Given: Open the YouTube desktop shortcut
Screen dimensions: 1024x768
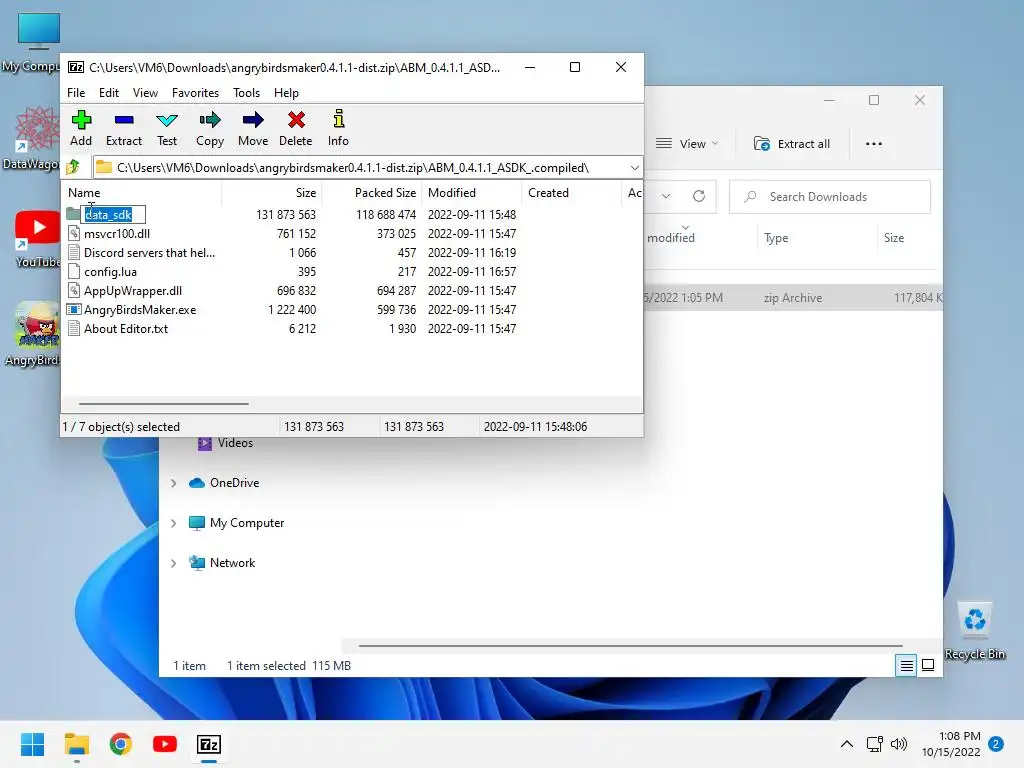Looking at the screenshot, I should coord(37,239).
